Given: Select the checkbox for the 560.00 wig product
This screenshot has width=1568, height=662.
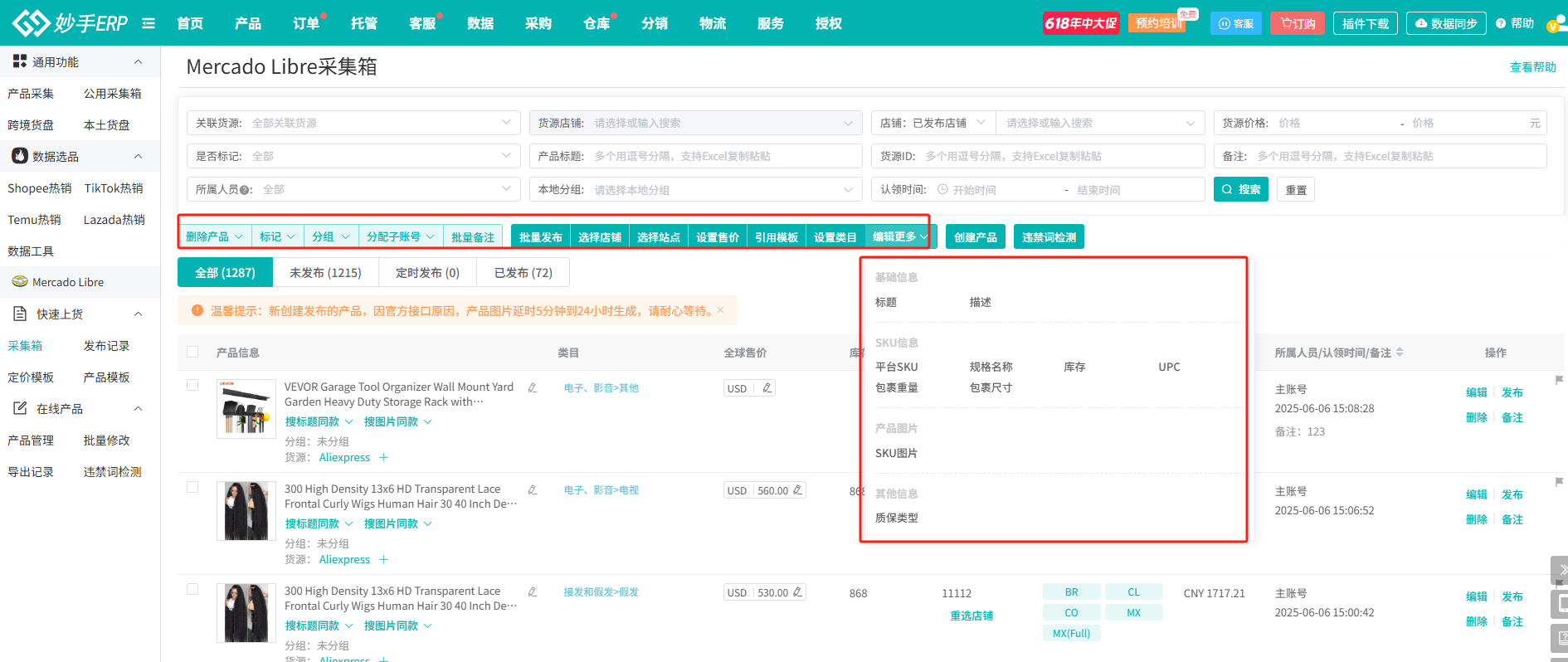Looking at the screenshot, I should tap(192, 487).
